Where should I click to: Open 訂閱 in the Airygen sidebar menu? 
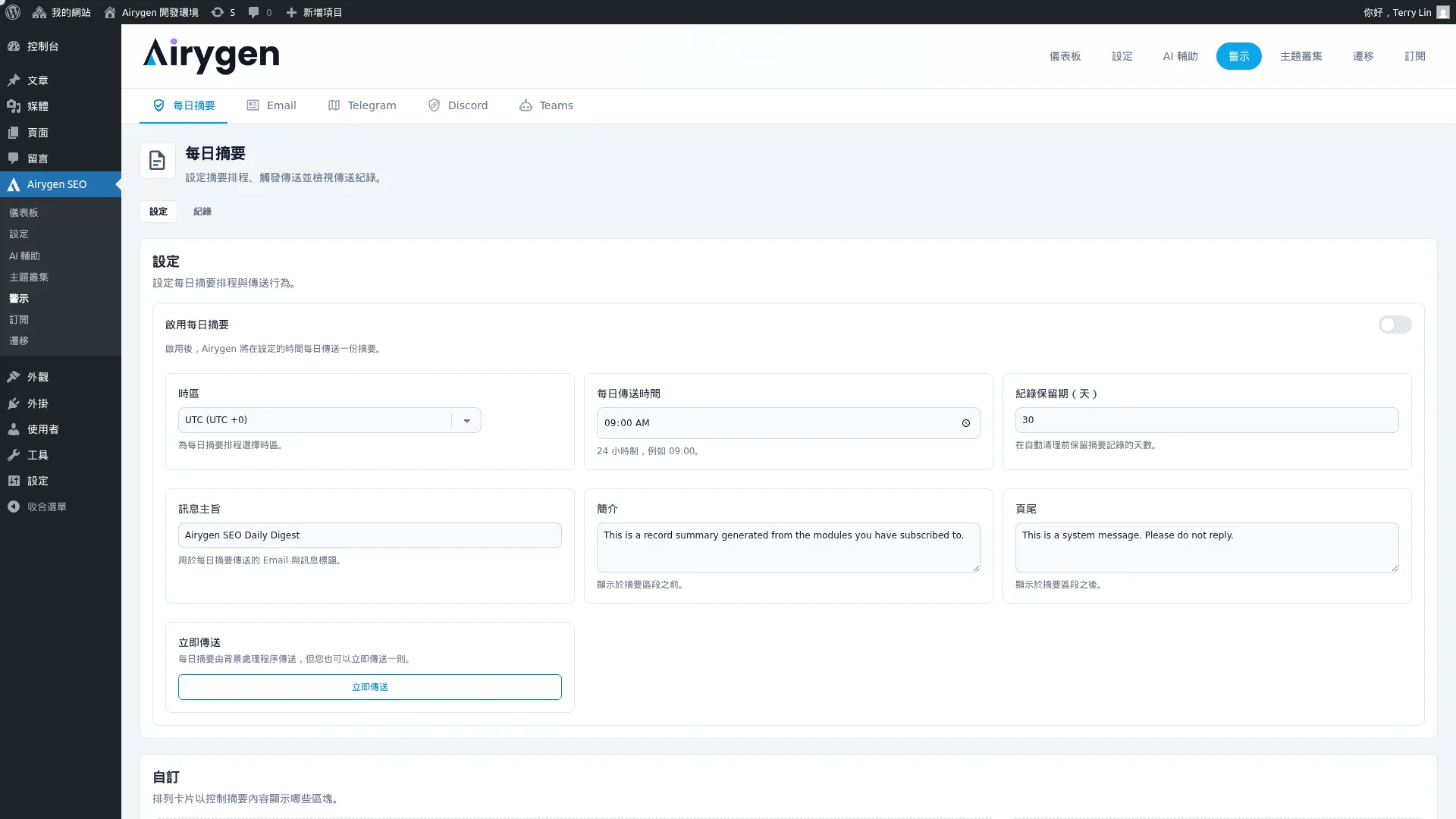pos(19,319)
